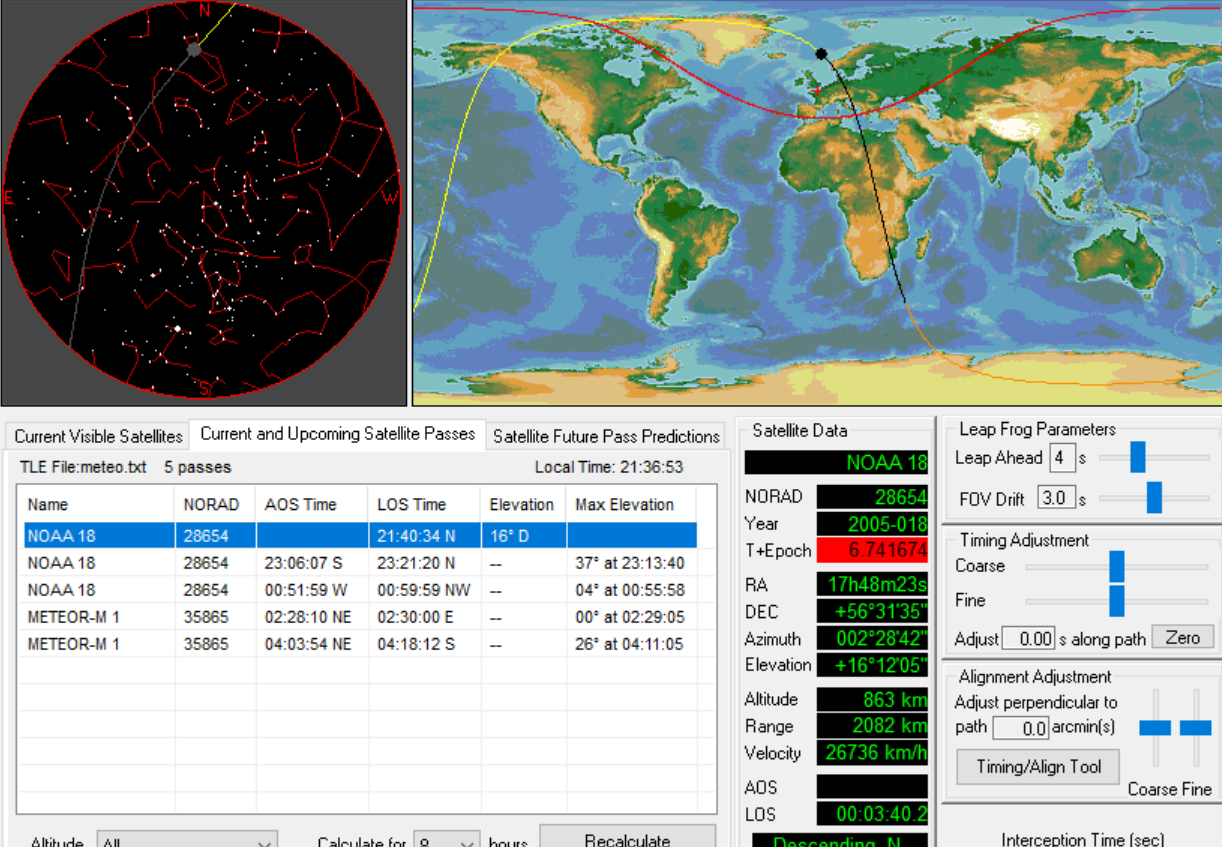Image resolution: width=1222 pixels, height=847 pixels.
Task: Click the red T+Epoch value
Action: click(x=873, y=550)
